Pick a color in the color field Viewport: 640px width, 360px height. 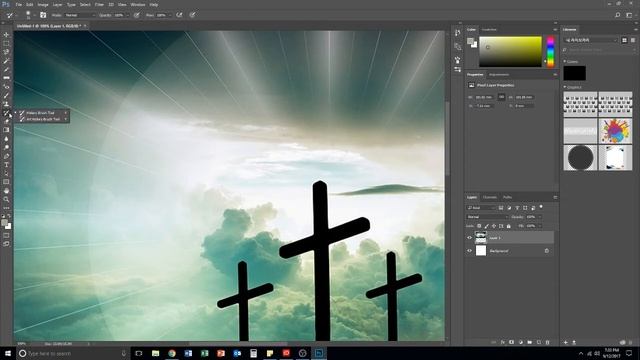(510, 51)
